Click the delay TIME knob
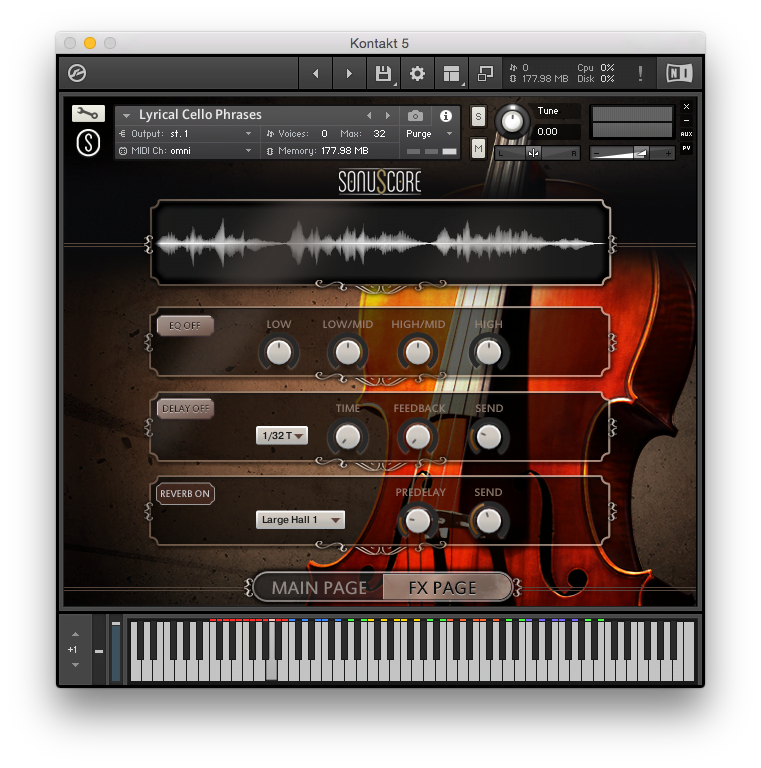The image size is (761, 768). pyautogui.click(x=348, y=436)
